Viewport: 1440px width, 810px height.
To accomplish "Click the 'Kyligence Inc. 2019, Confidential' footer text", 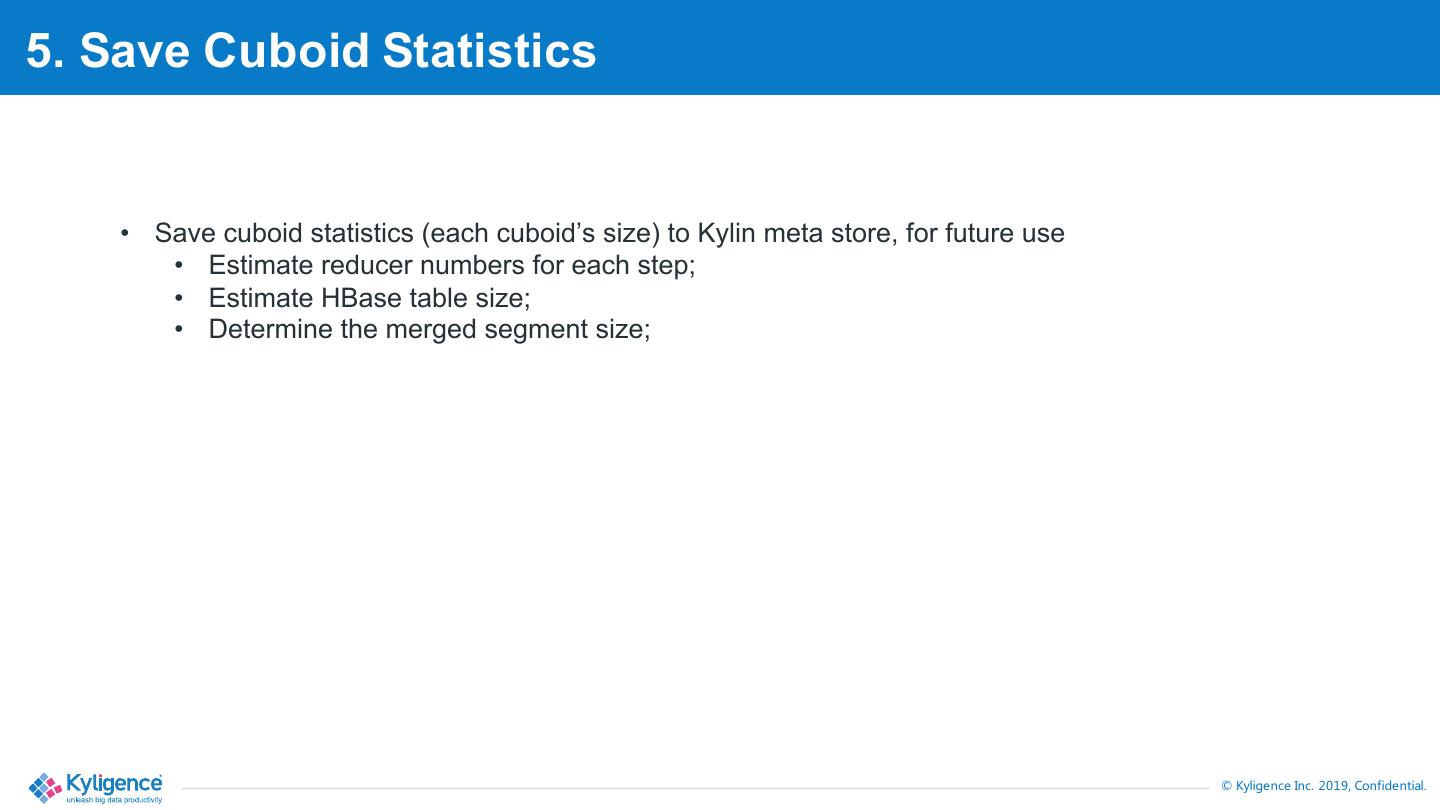I will pyautogui.click(x=1331, y=786).
